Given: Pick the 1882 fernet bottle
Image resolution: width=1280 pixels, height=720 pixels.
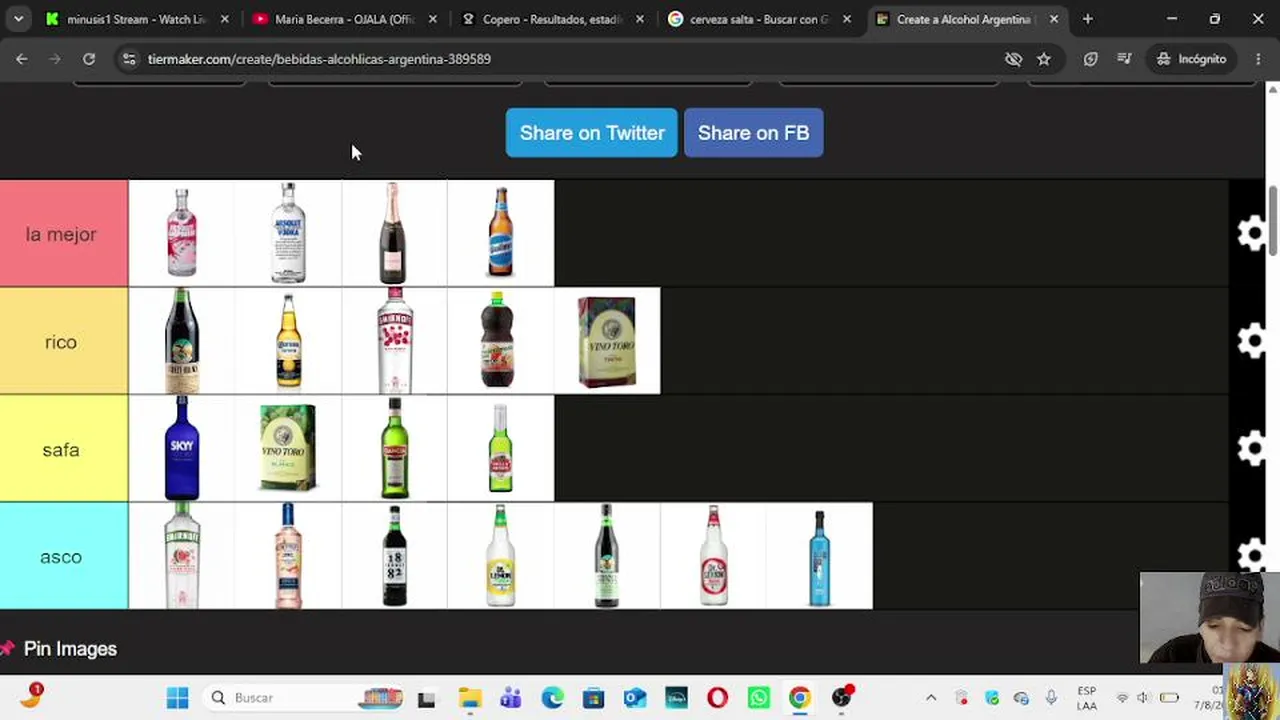Looking at the screenshot, I should tap(394, 556).
